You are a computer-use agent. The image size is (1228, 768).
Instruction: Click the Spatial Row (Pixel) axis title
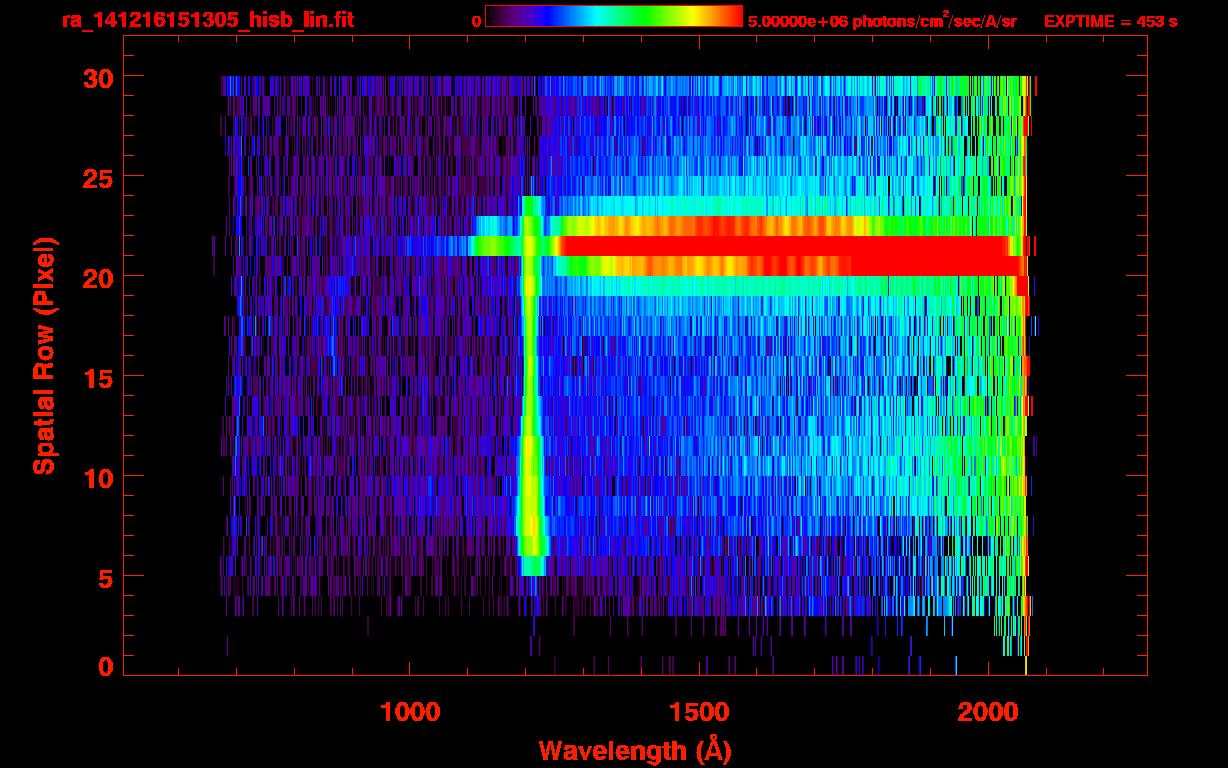pyautogui.click(x=44, y=355)
